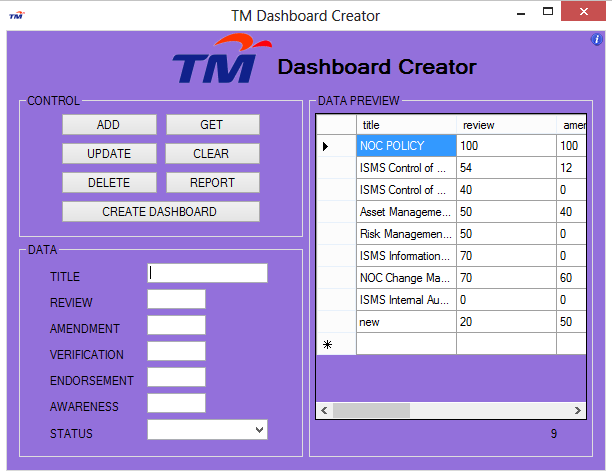612x476 pixels.
Task: Focus the TITLE input field
Action: point(207,273)
